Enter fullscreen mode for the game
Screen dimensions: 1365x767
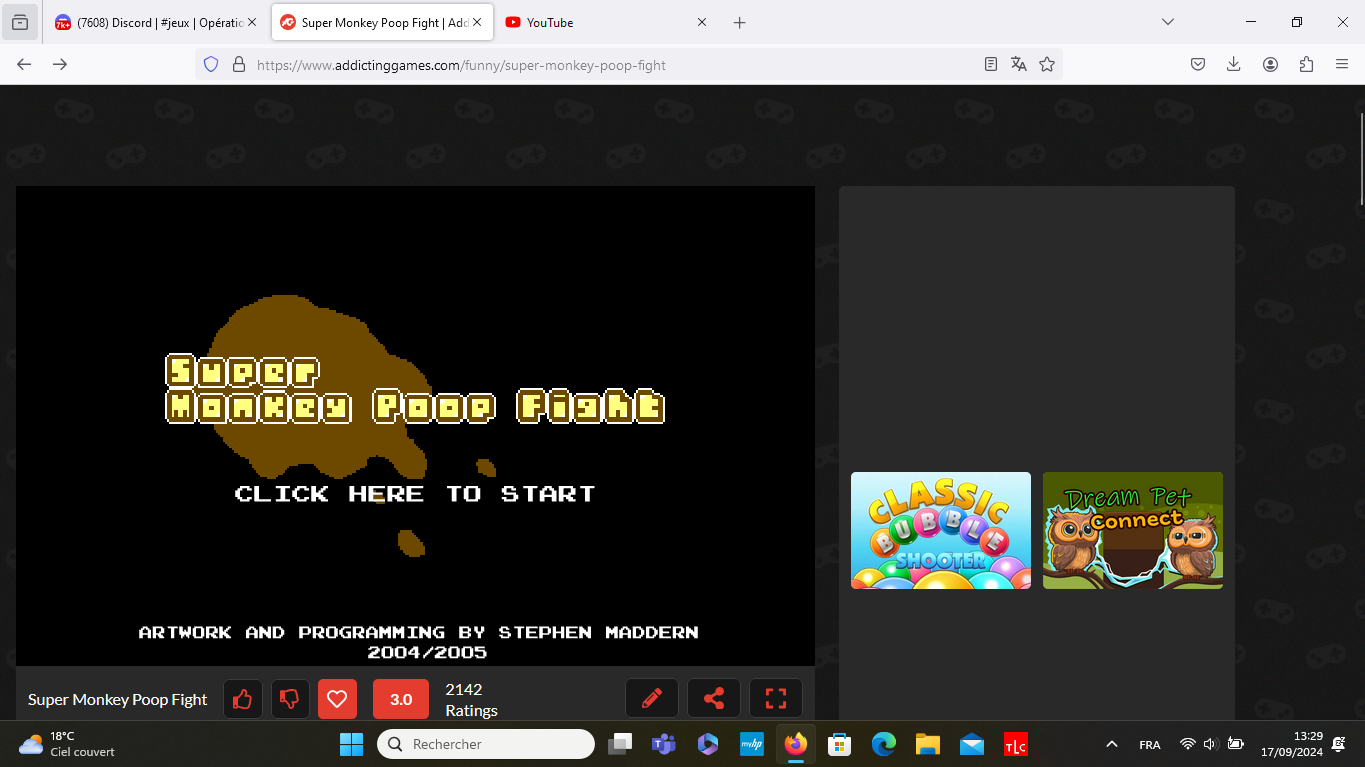pyautogui.click(x=776, y=699)
